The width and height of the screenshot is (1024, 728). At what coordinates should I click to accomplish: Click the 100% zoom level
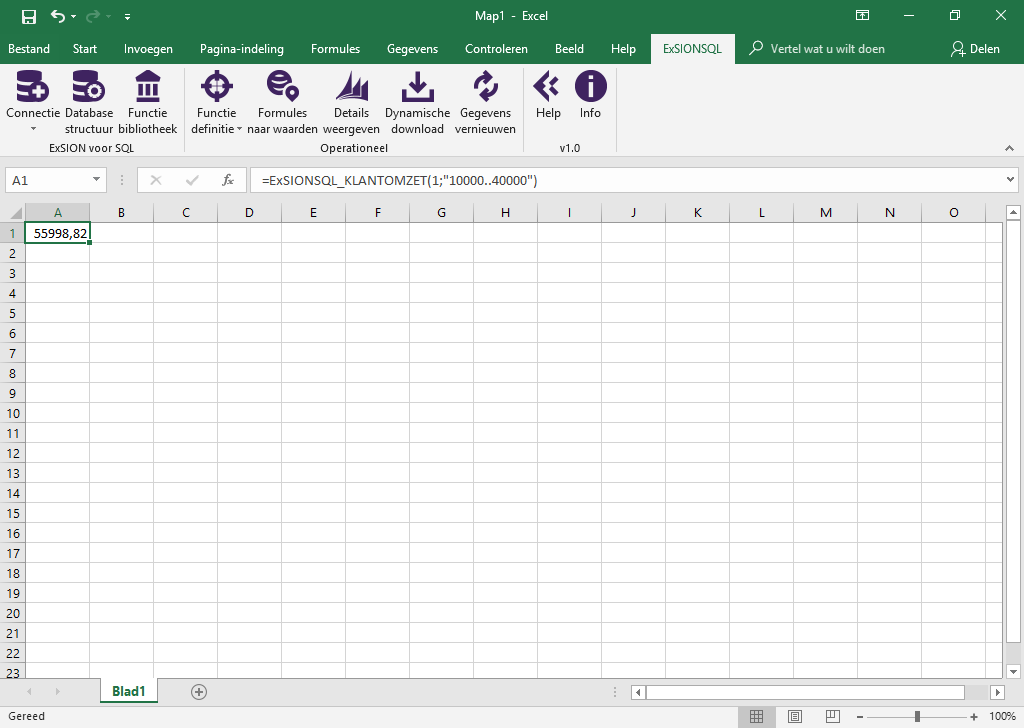pyautogui.click(x=1002, y=716)
